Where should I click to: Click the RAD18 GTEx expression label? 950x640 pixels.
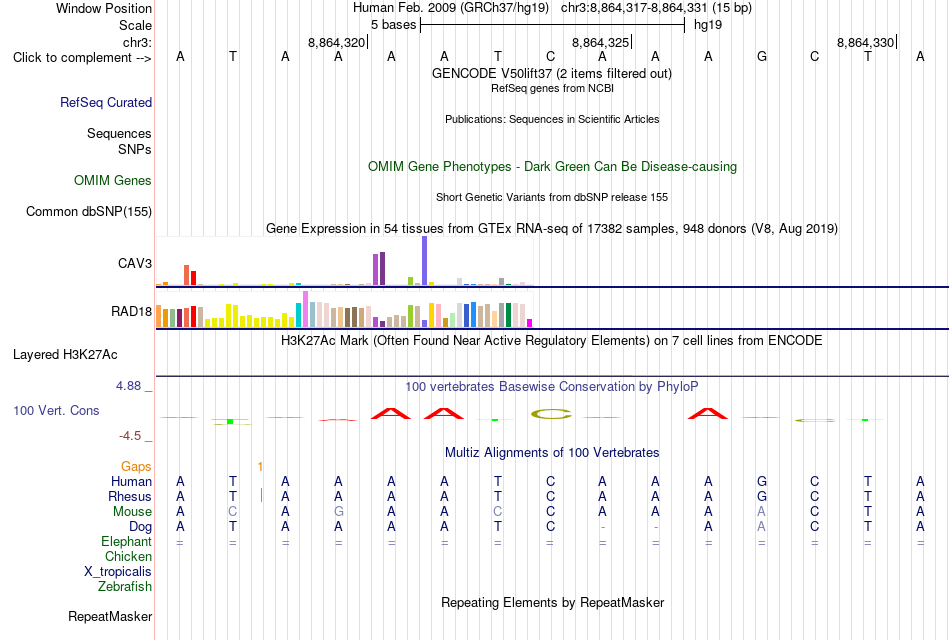(x=131, y=312)
